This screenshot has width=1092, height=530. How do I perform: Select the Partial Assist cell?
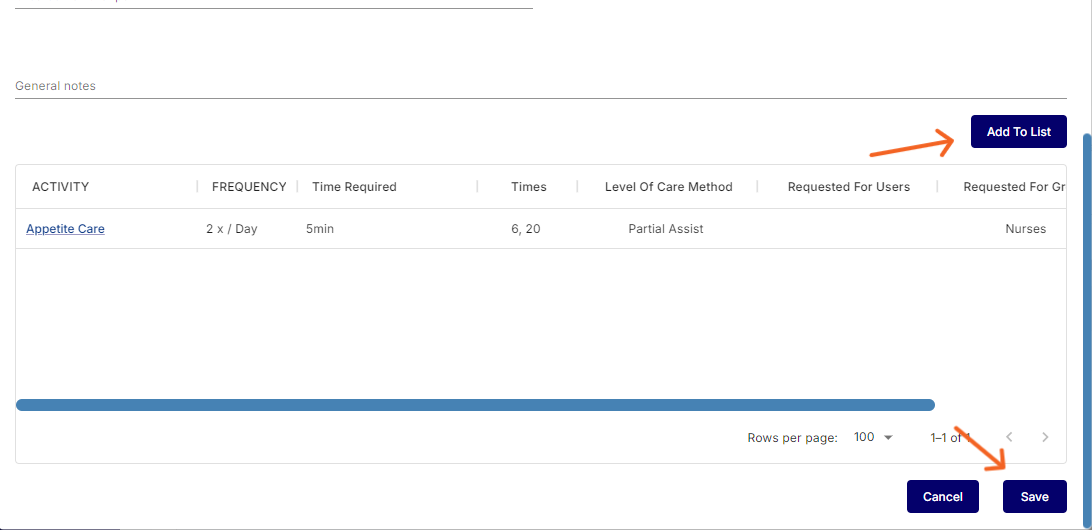(665, 229)
